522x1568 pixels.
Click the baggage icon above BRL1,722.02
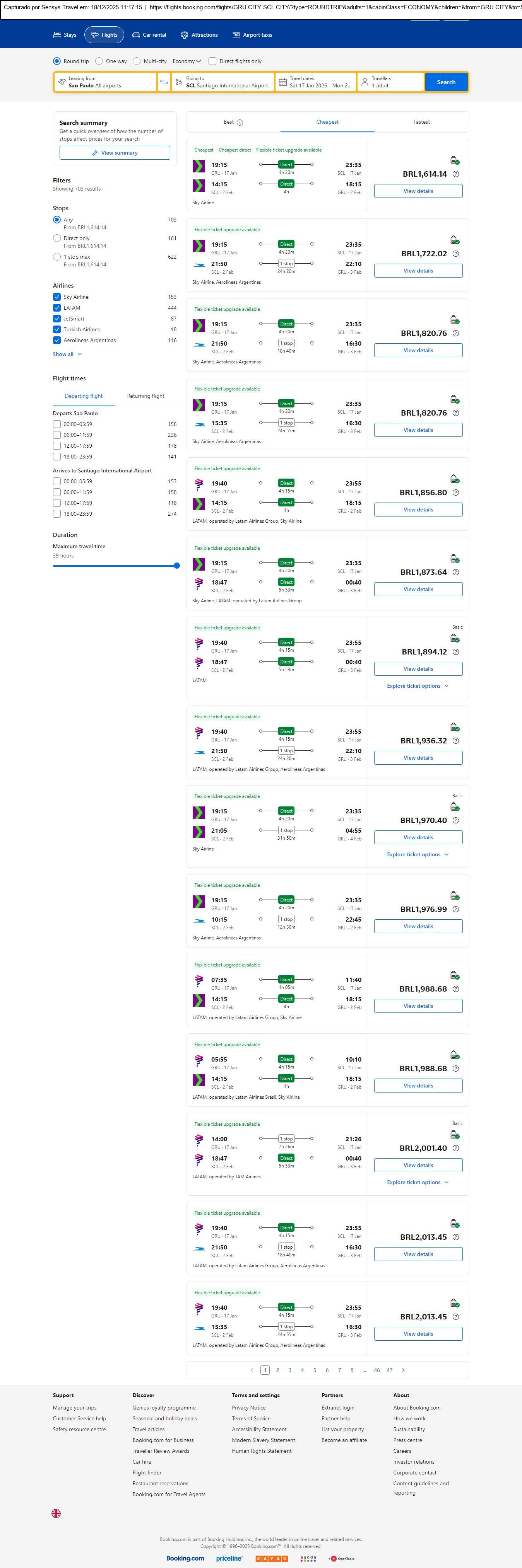[x=454, y=240]
